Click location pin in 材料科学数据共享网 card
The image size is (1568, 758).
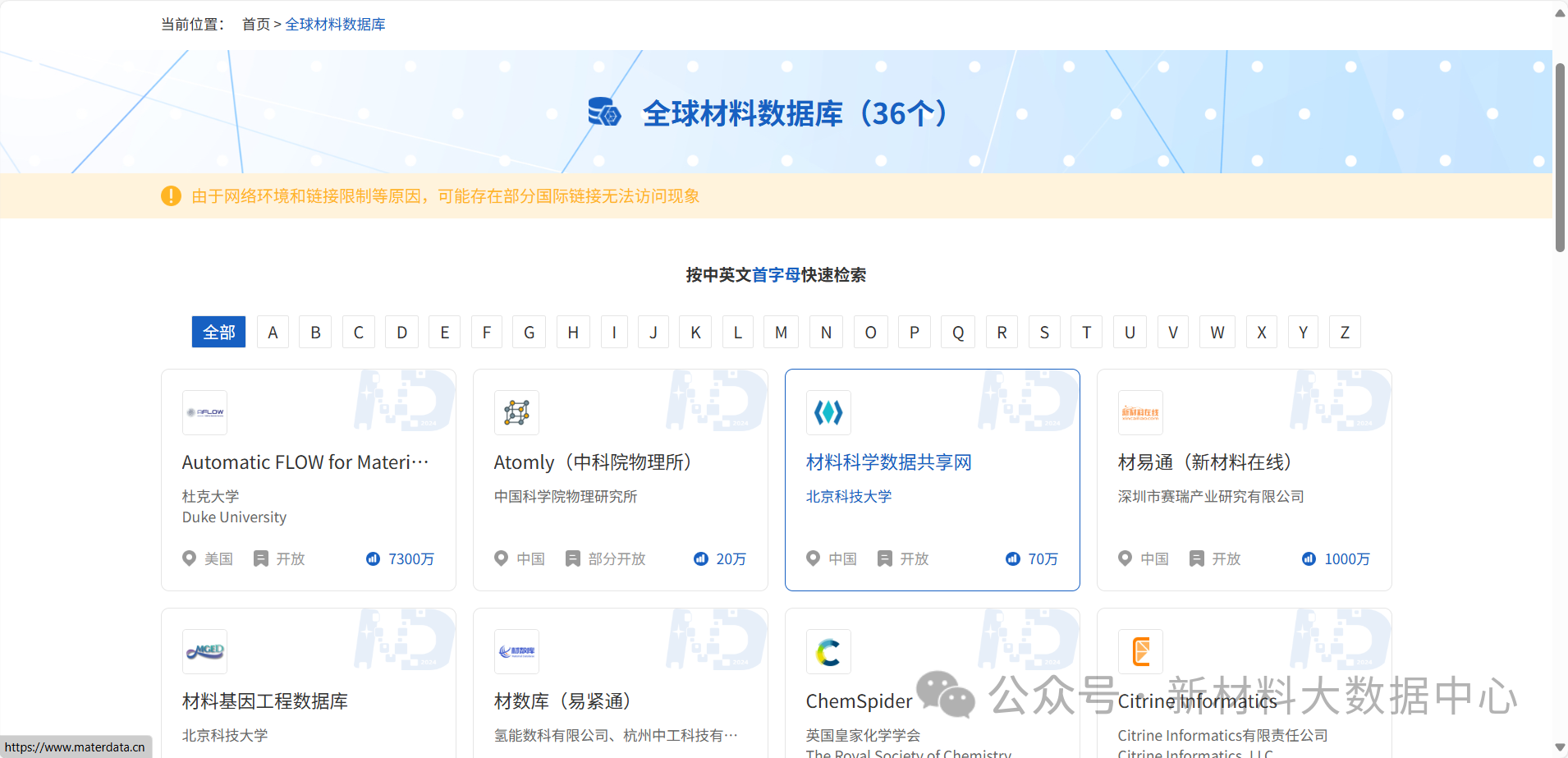[x=814, y=558]
